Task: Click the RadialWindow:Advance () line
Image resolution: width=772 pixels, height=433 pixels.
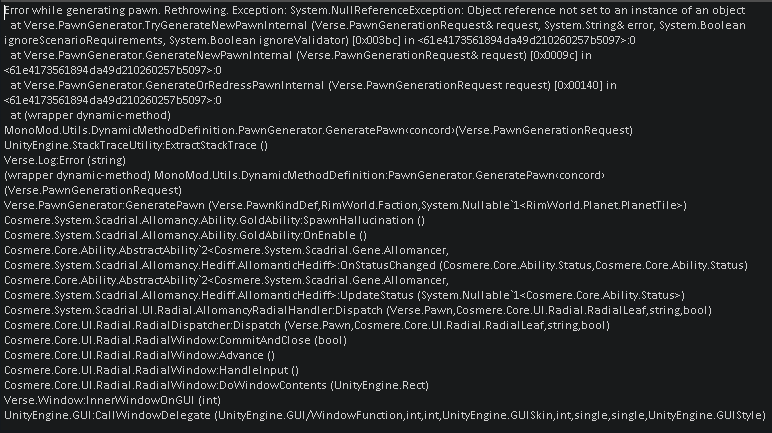Action: [x=139, y=355]
